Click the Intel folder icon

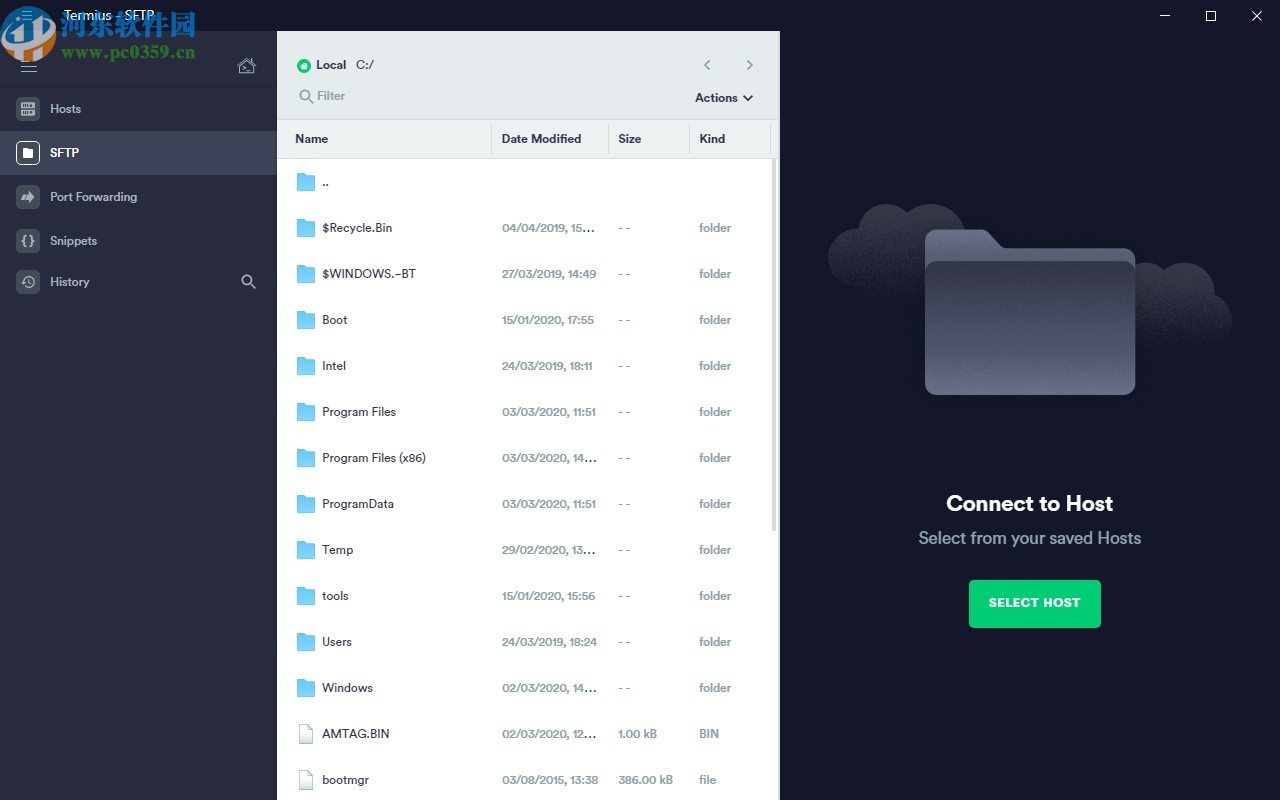click(x=306, y=366)
